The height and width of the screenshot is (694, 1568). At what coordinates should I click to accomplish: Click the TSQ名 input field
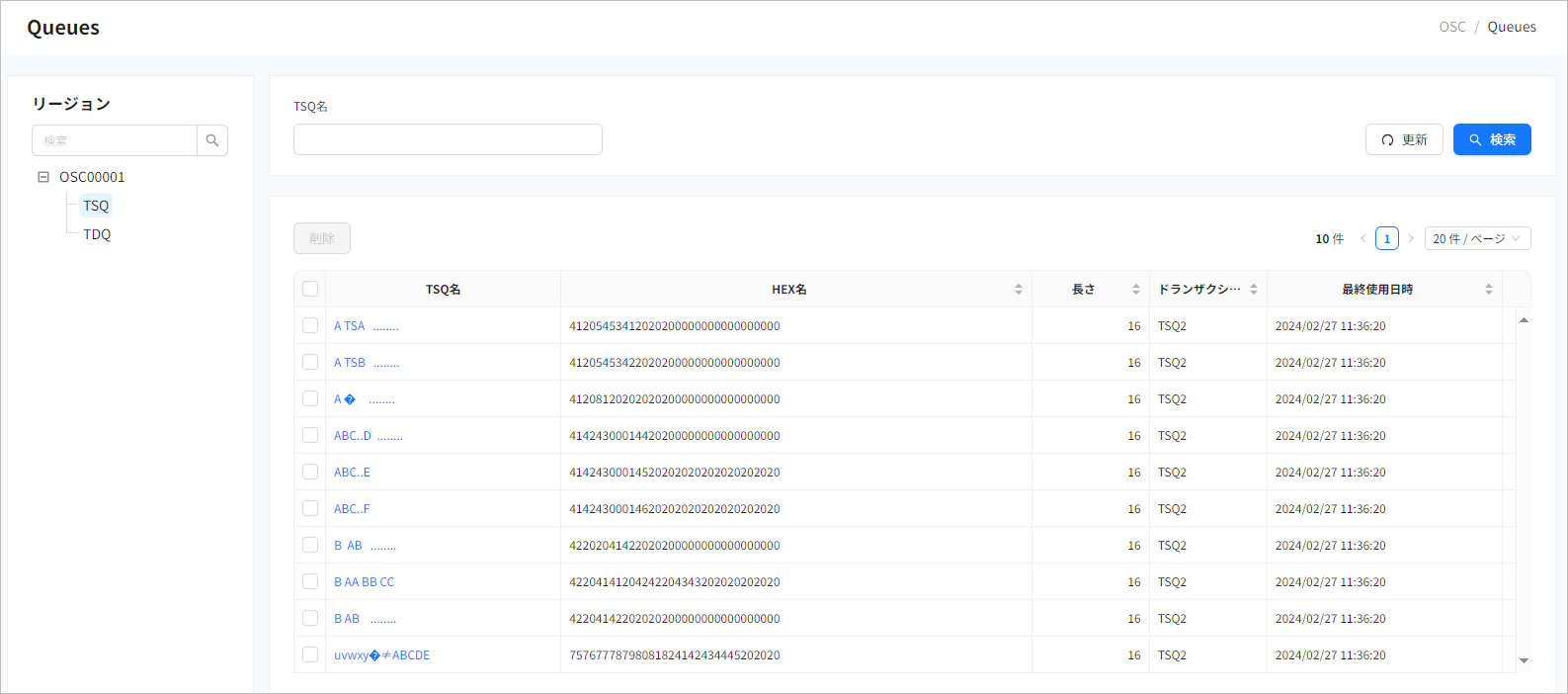tap(448, 139)
